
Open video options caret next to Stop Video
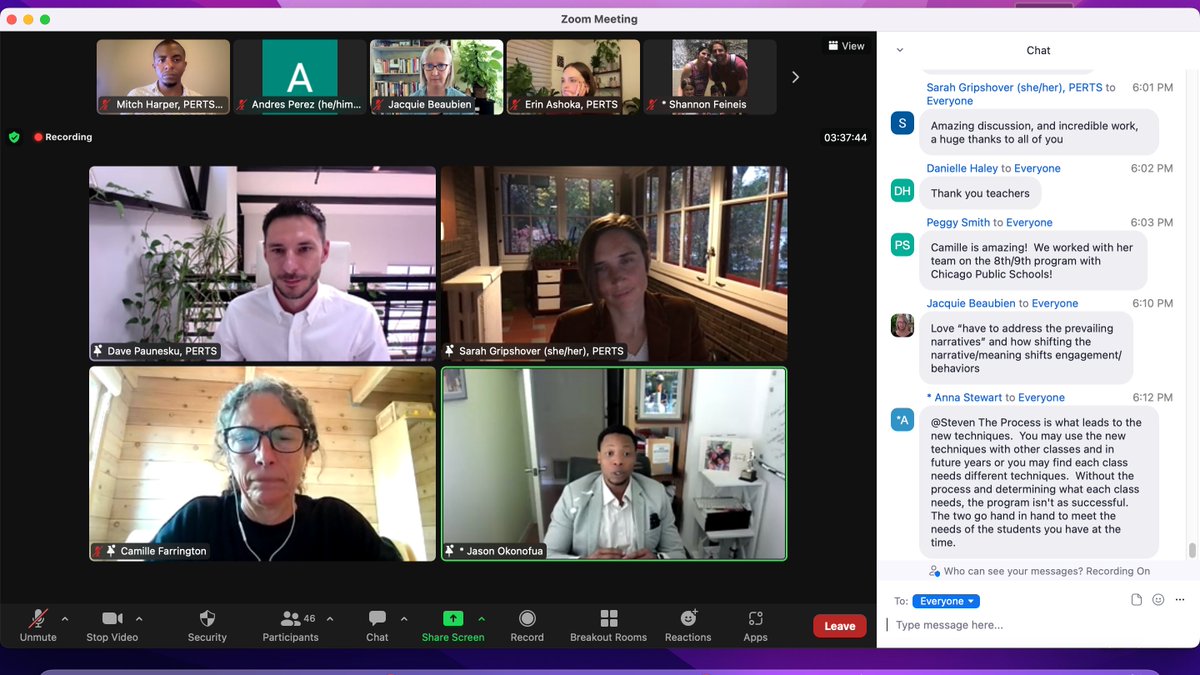coord(139,619)
